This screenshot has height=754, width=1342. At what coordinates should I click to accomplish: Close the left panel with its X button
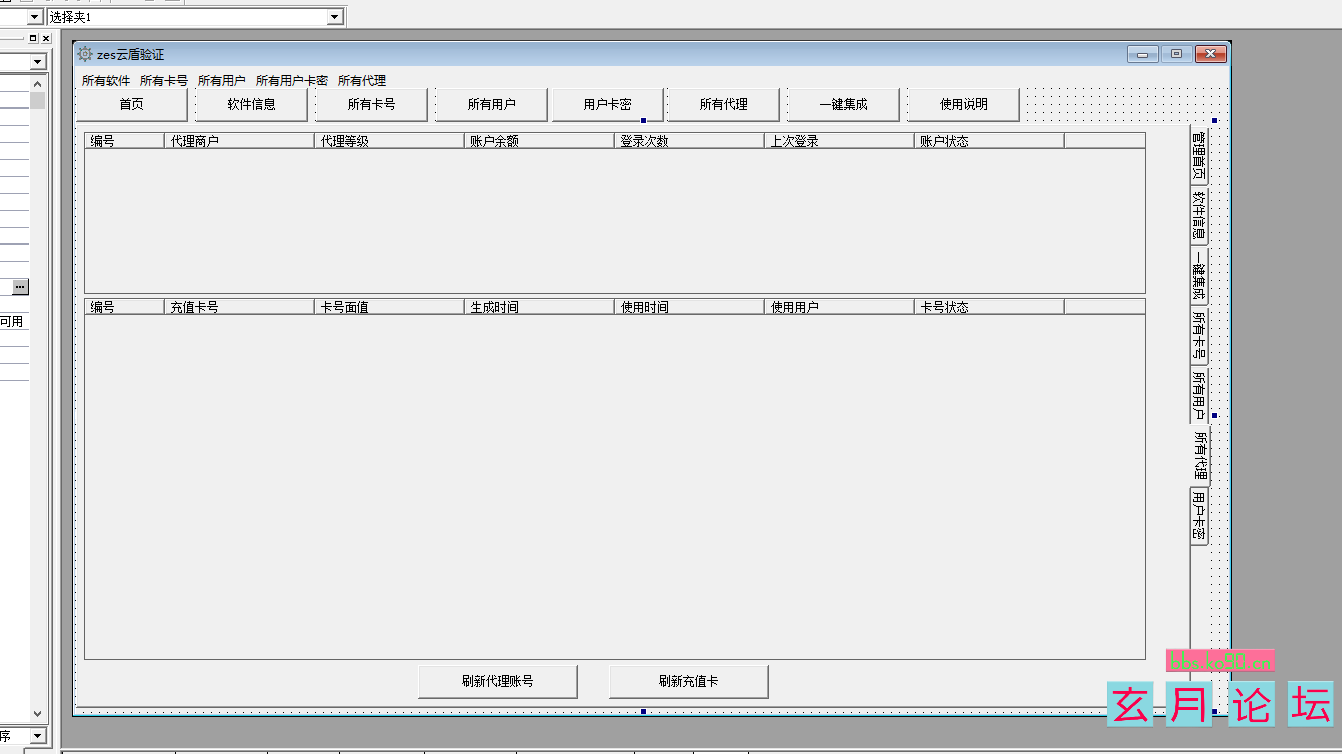pyautogui.click(x=46, y=38)
